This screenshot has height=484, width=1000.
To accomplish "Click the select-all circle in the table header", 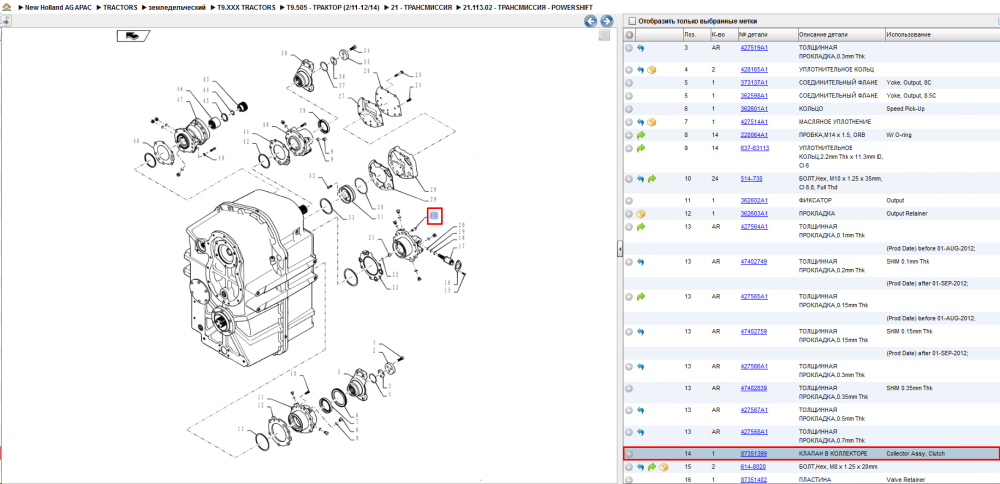I will (629, 34).
